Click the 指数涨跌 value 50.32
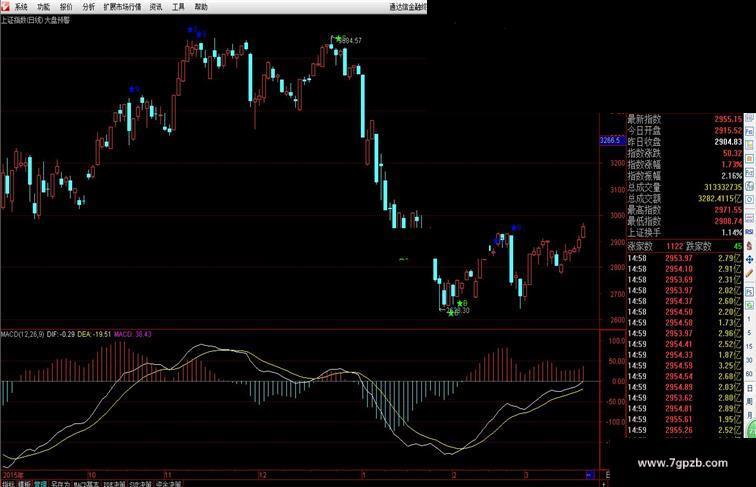Viewport: 756px width, 487px height. coord(732,153)
